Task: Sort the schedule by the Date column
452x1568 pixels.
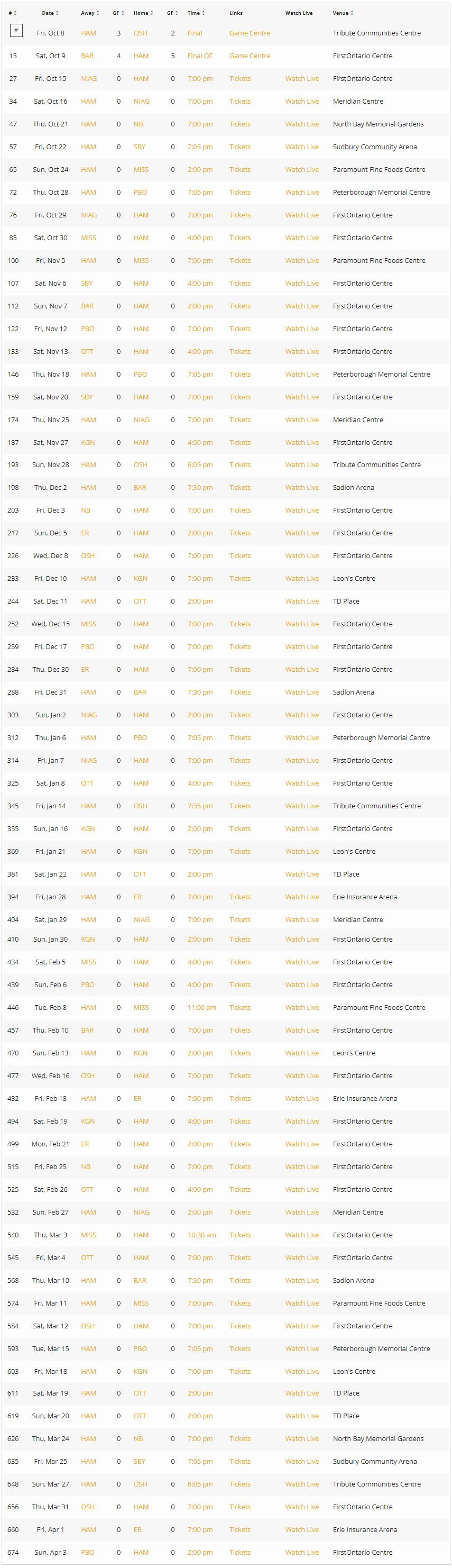Action: pos(50,13)
